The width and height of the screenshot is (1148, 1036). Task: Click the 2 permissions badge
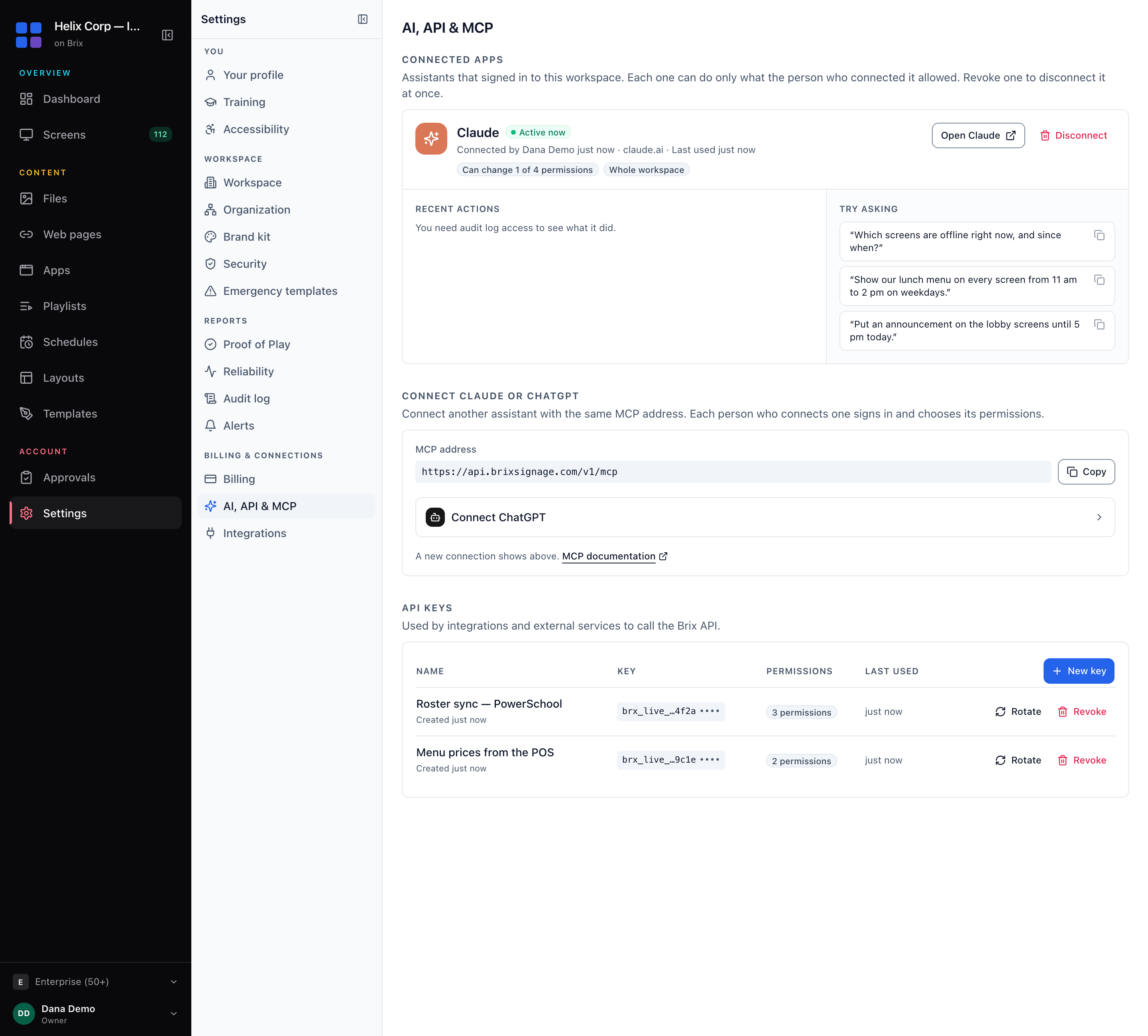point(801,761)
